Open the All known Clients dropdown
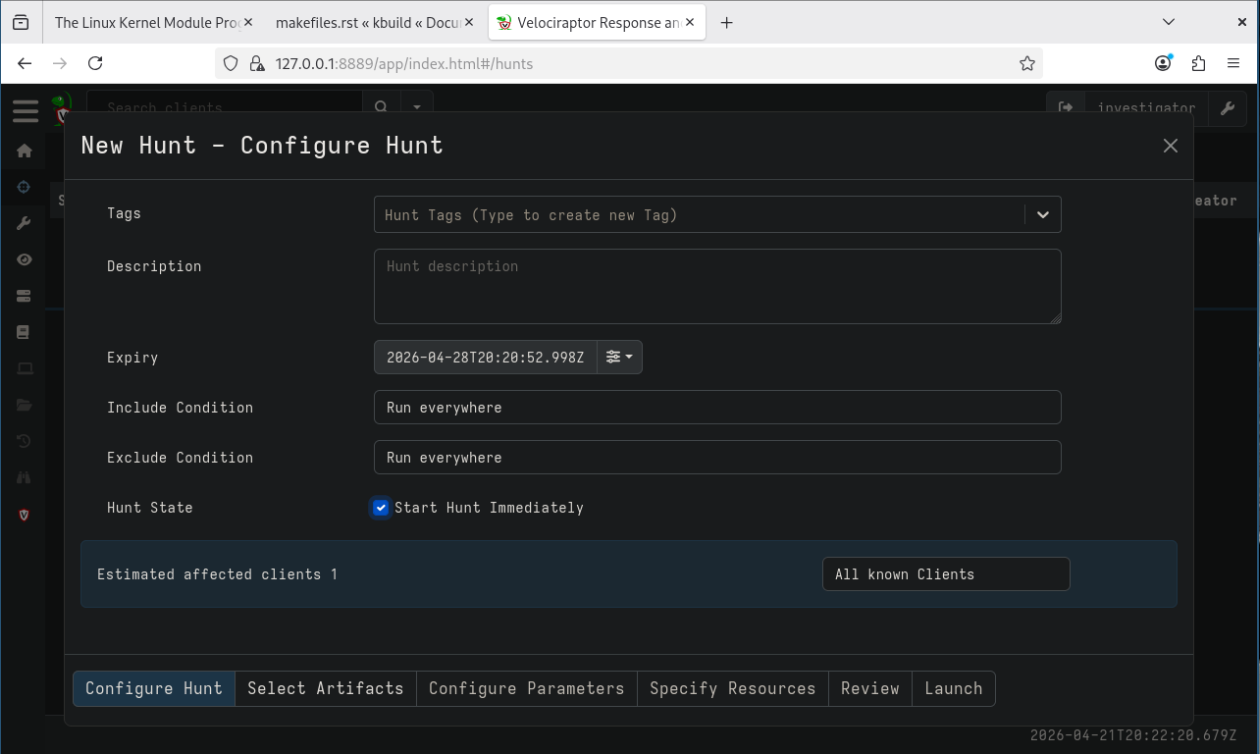 tap(946, 574)
